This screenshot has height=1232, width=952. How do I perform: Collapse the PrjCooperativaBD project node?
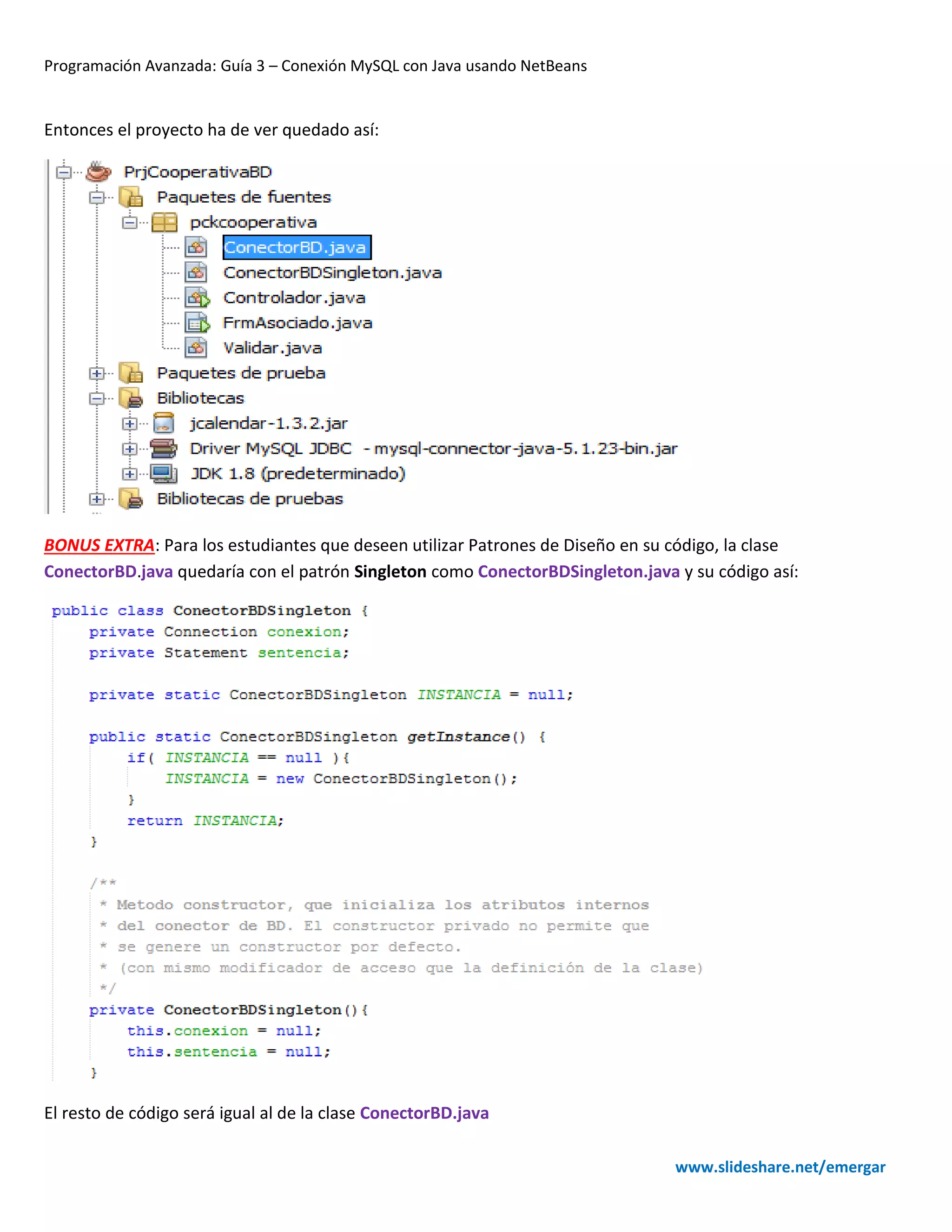pyautogui.click(x=64, y=172)
